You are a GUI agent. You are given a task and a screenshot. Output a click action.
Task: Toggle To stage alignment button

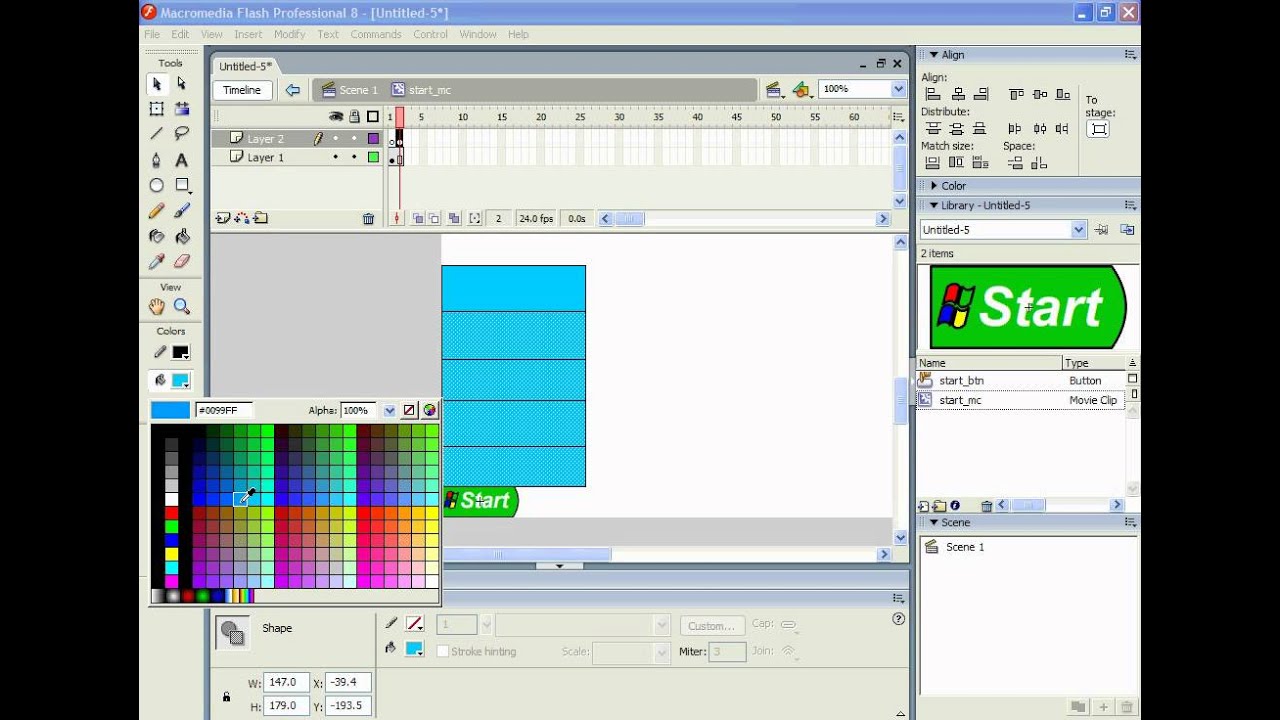point(1098,129)
